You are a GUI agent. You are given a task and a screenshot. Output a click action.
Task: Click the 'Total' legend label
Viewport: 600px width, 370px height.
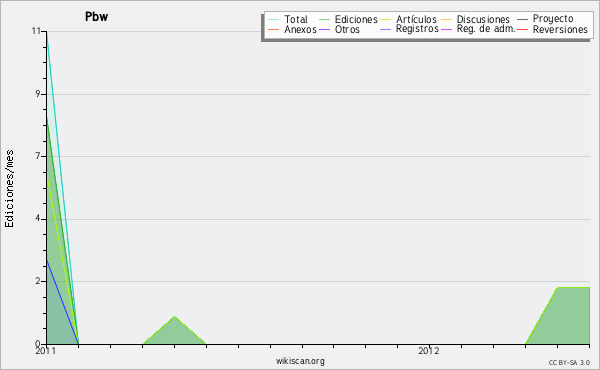[x=296, y=19]
